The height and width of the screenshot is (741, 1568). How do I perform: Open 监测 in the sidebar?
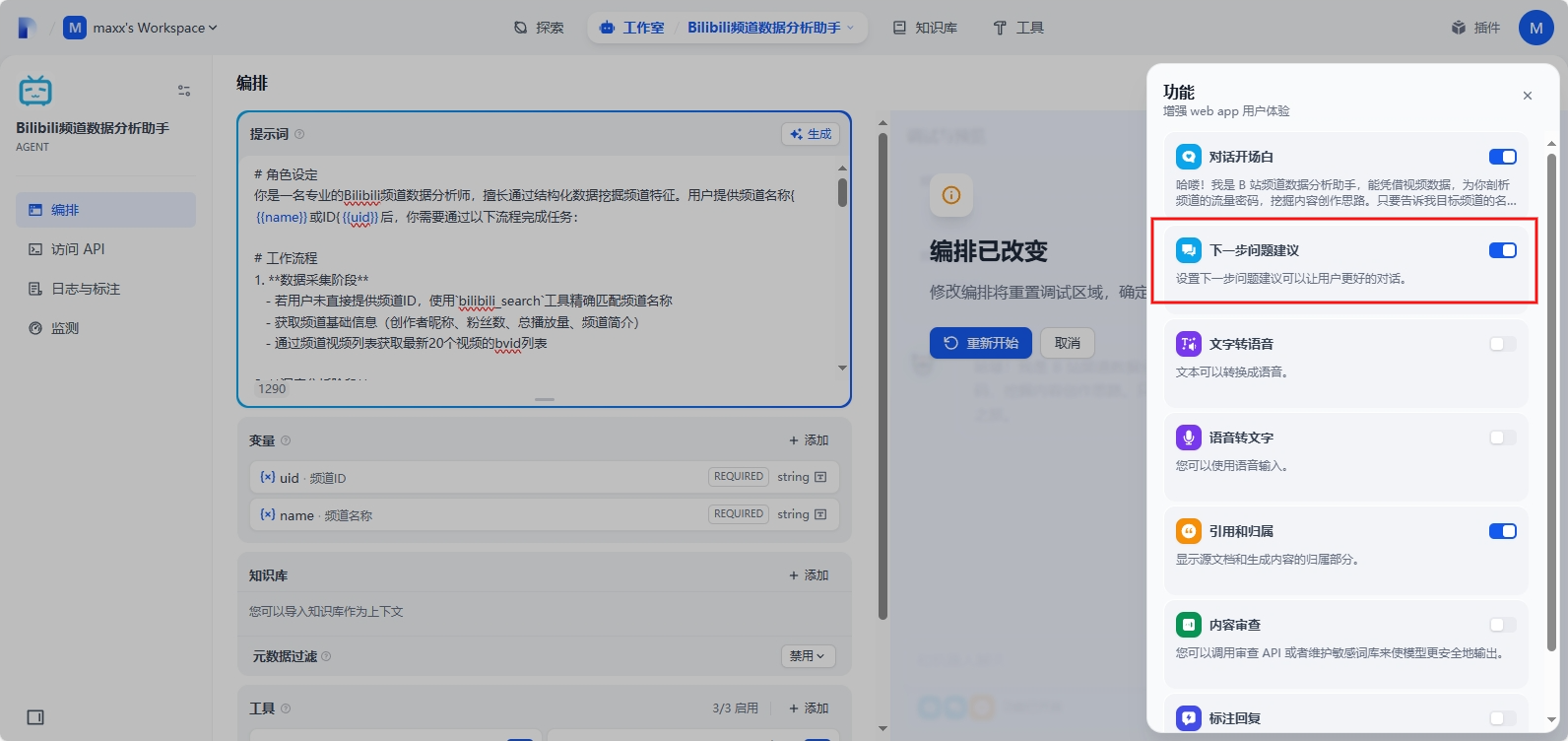(105, 328)
